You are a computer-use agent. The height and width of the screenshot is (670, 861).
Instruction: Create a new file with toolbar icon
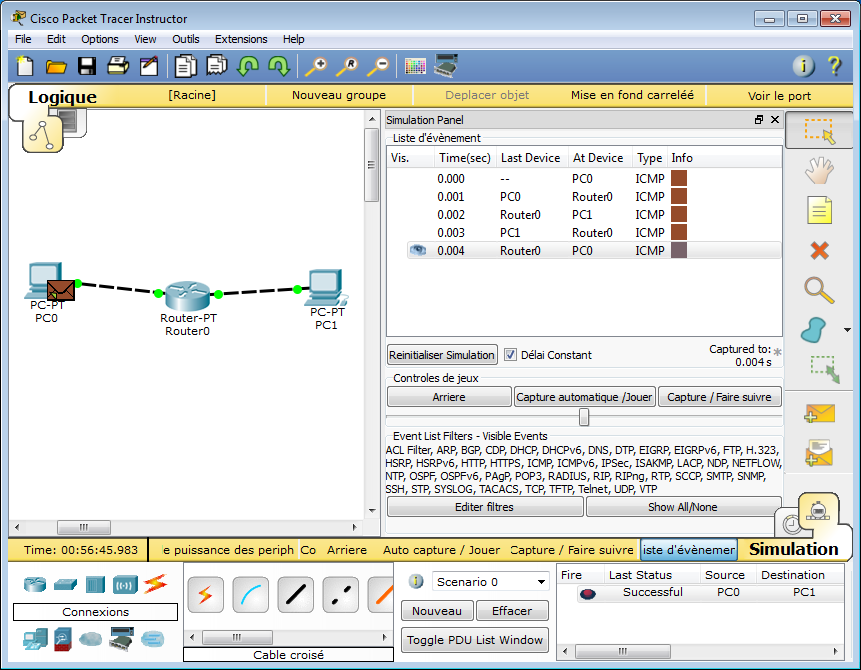[25, 66]
